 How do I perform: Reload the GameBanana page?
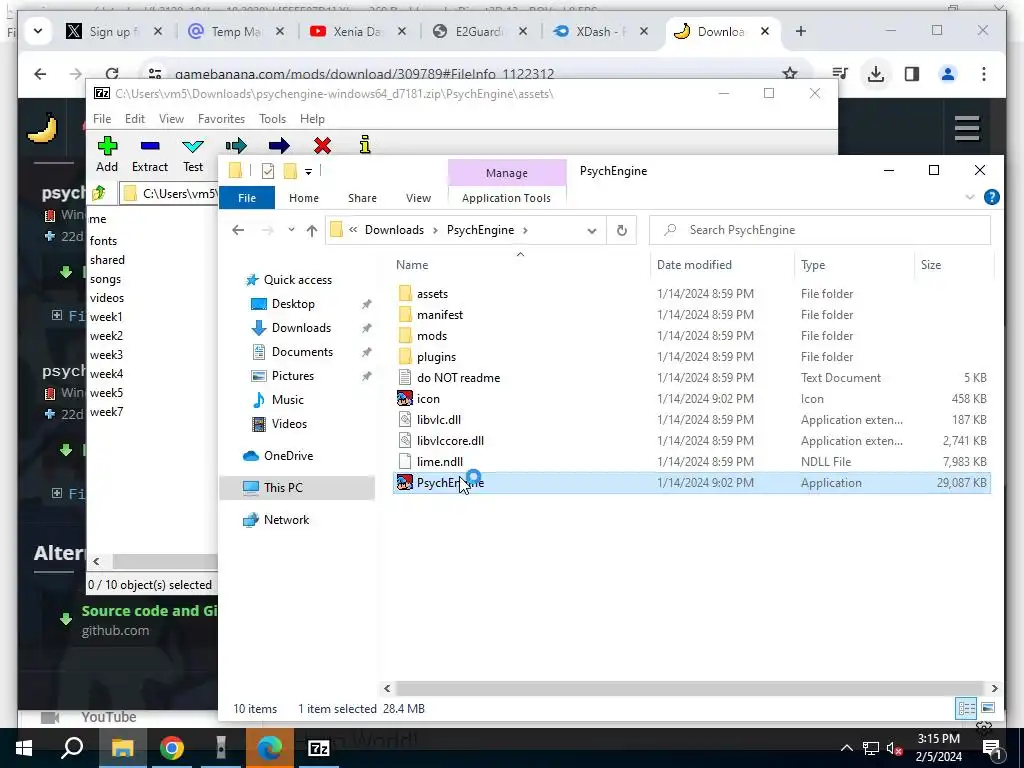point(112,74)
